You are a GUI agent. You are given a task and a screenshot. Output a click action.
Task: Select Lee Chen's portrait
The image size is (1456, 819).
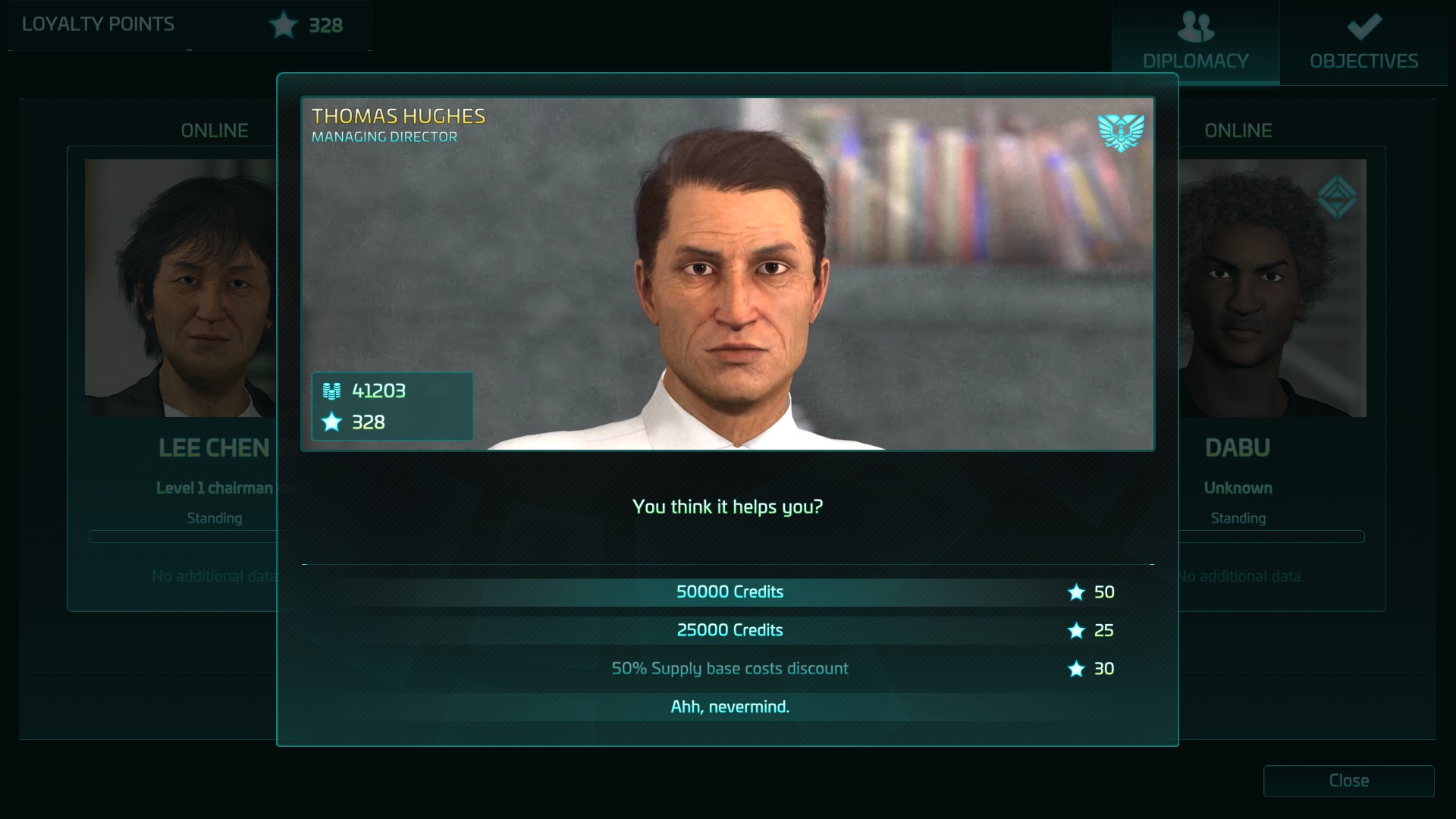[x=180, y=288]
